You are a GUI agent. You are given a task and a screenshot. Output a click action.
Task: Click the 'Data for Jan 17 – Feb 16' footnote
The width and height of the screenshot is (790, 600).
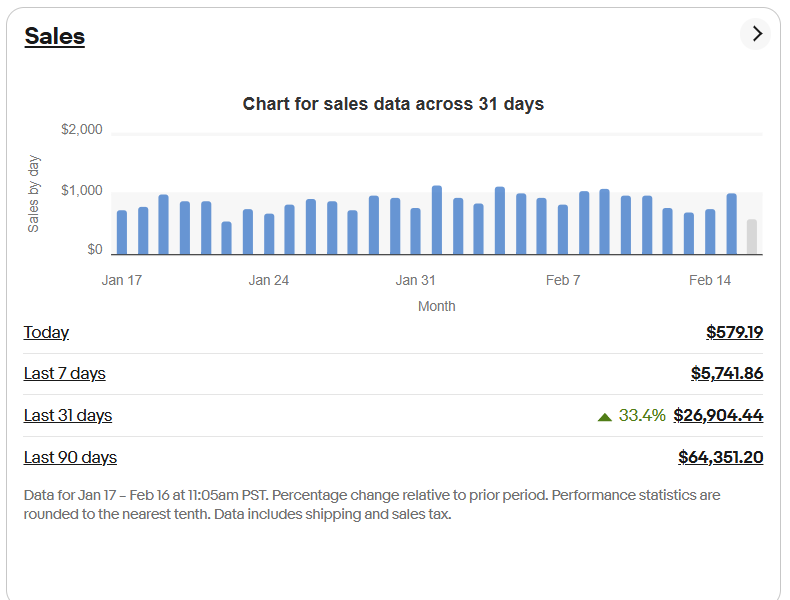tap(372, 505)
